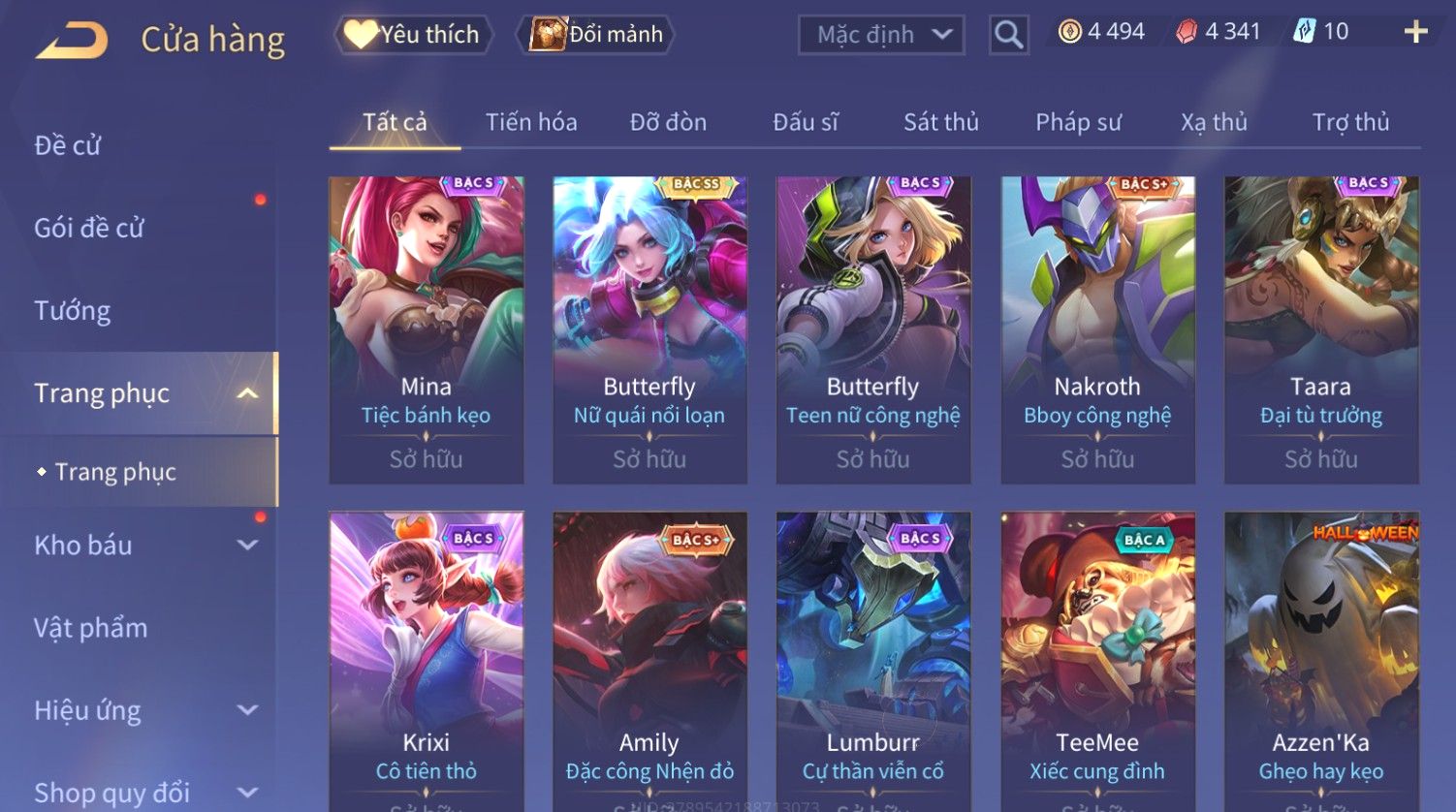Tap the plus icon to add currency

[1416, 32]
